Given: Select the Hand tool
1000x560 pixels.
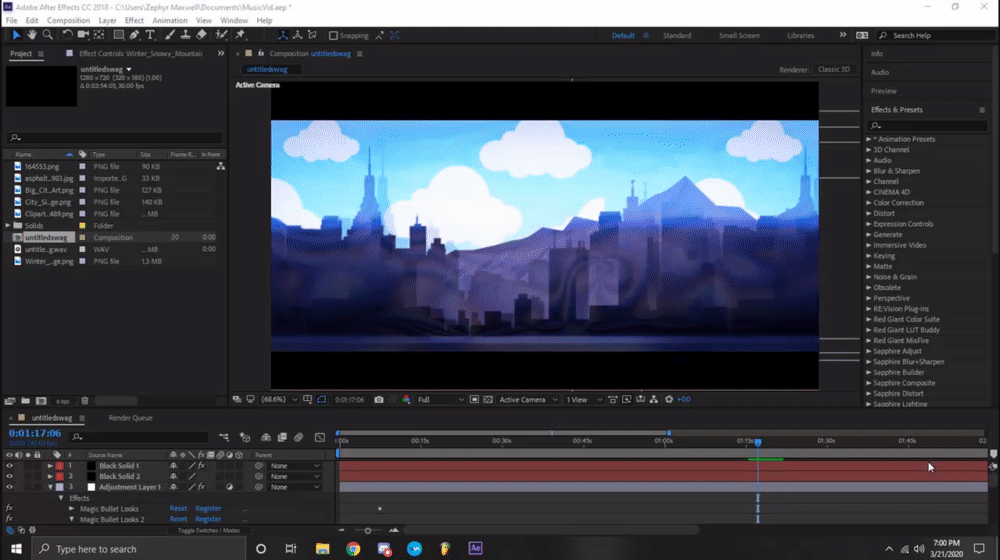Looking at the screenshot, I should [x=31, y=35].
